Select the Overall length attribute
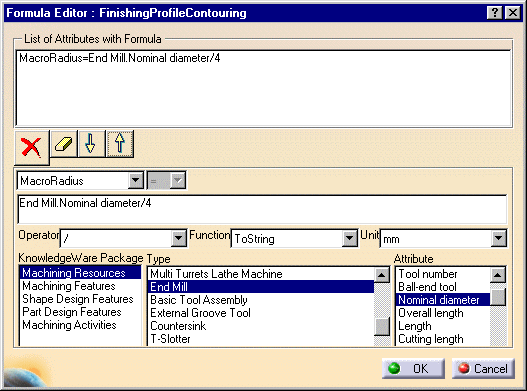Screen dimensions: 527x391 (431, 313)
